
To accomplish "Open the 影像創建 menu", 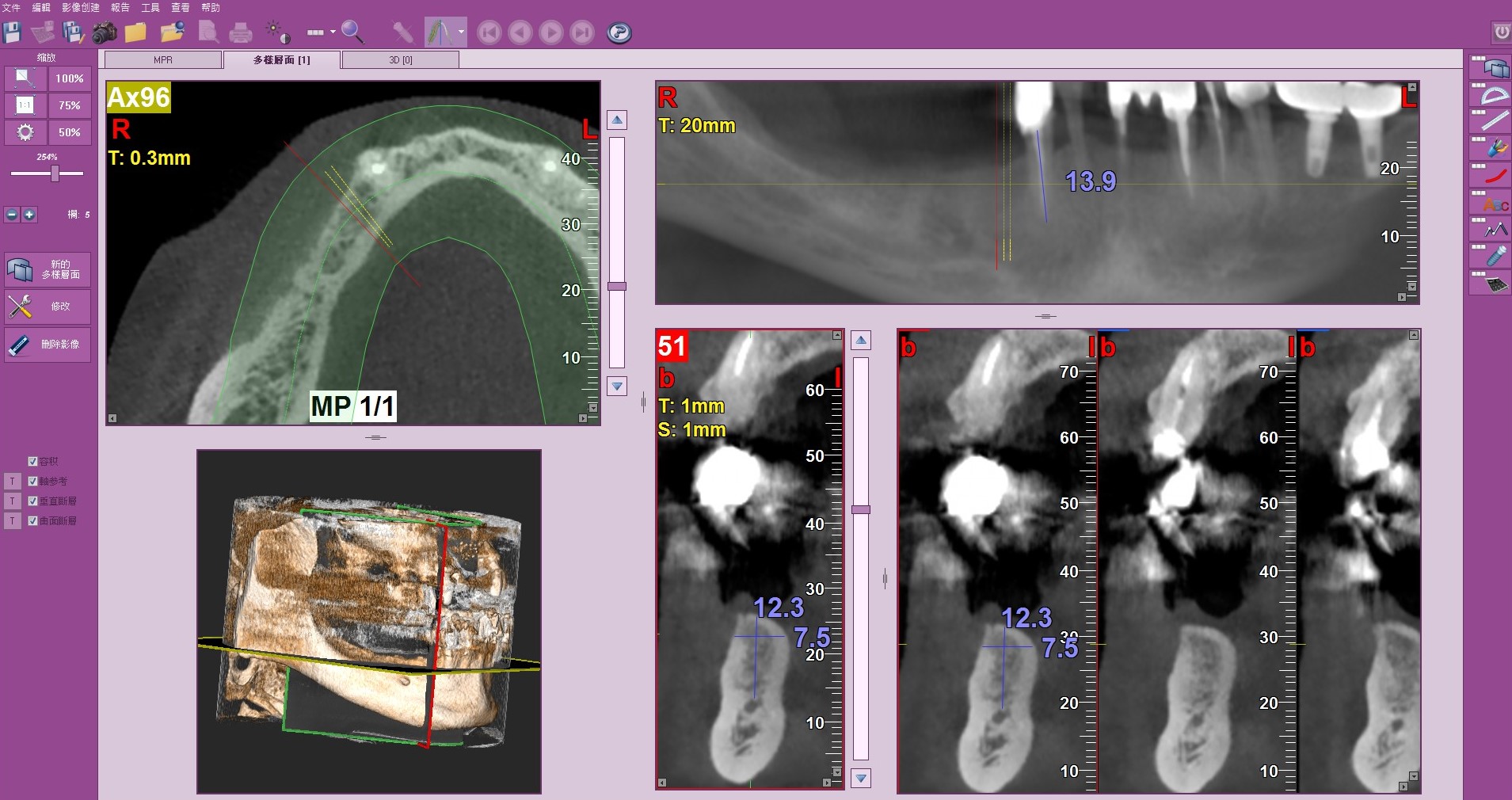I will pyautogui.click(x=80, y=7).
